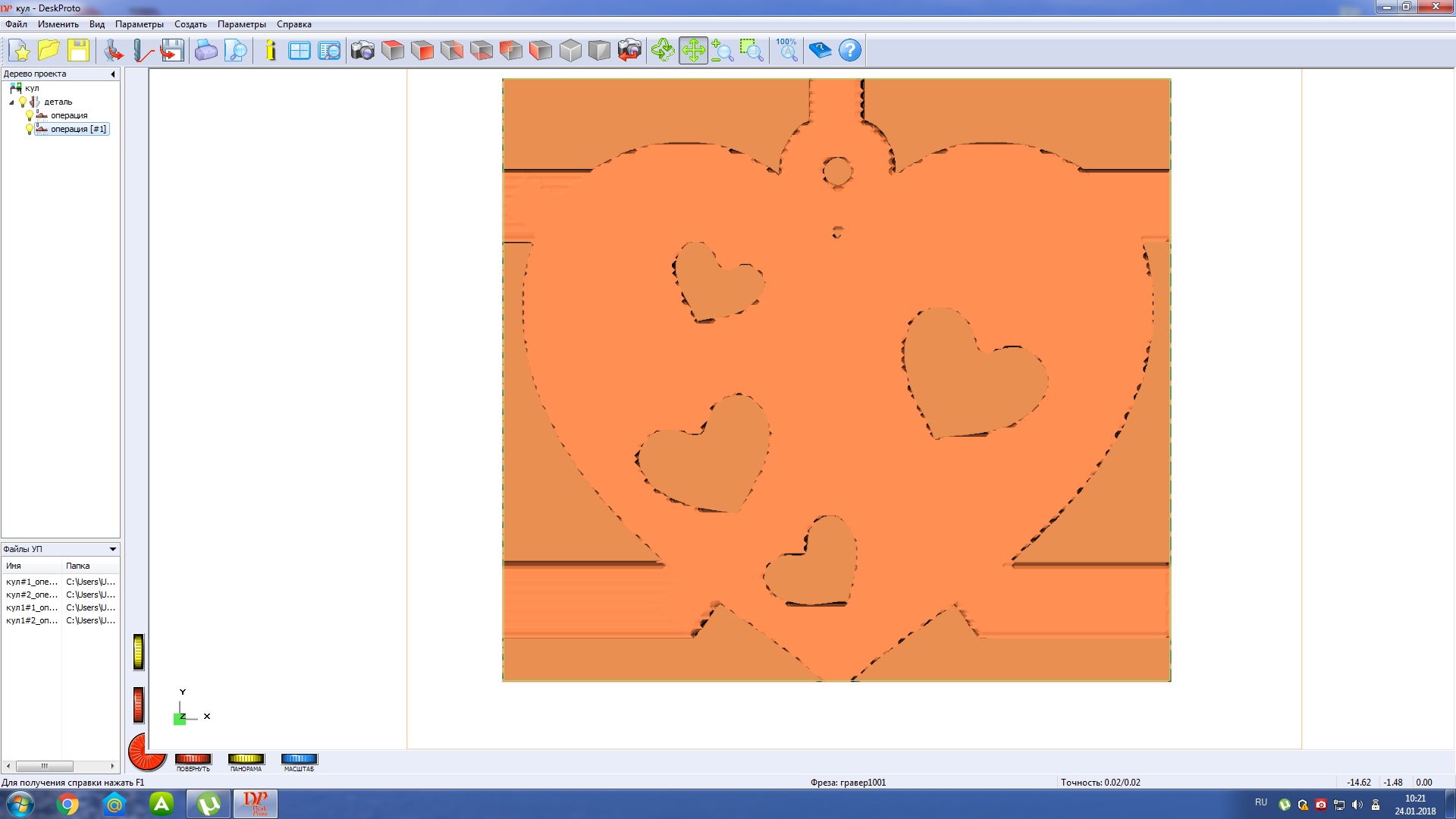
Task: Collapse the 'деталь' tree node
Action: tap(11, 102)
